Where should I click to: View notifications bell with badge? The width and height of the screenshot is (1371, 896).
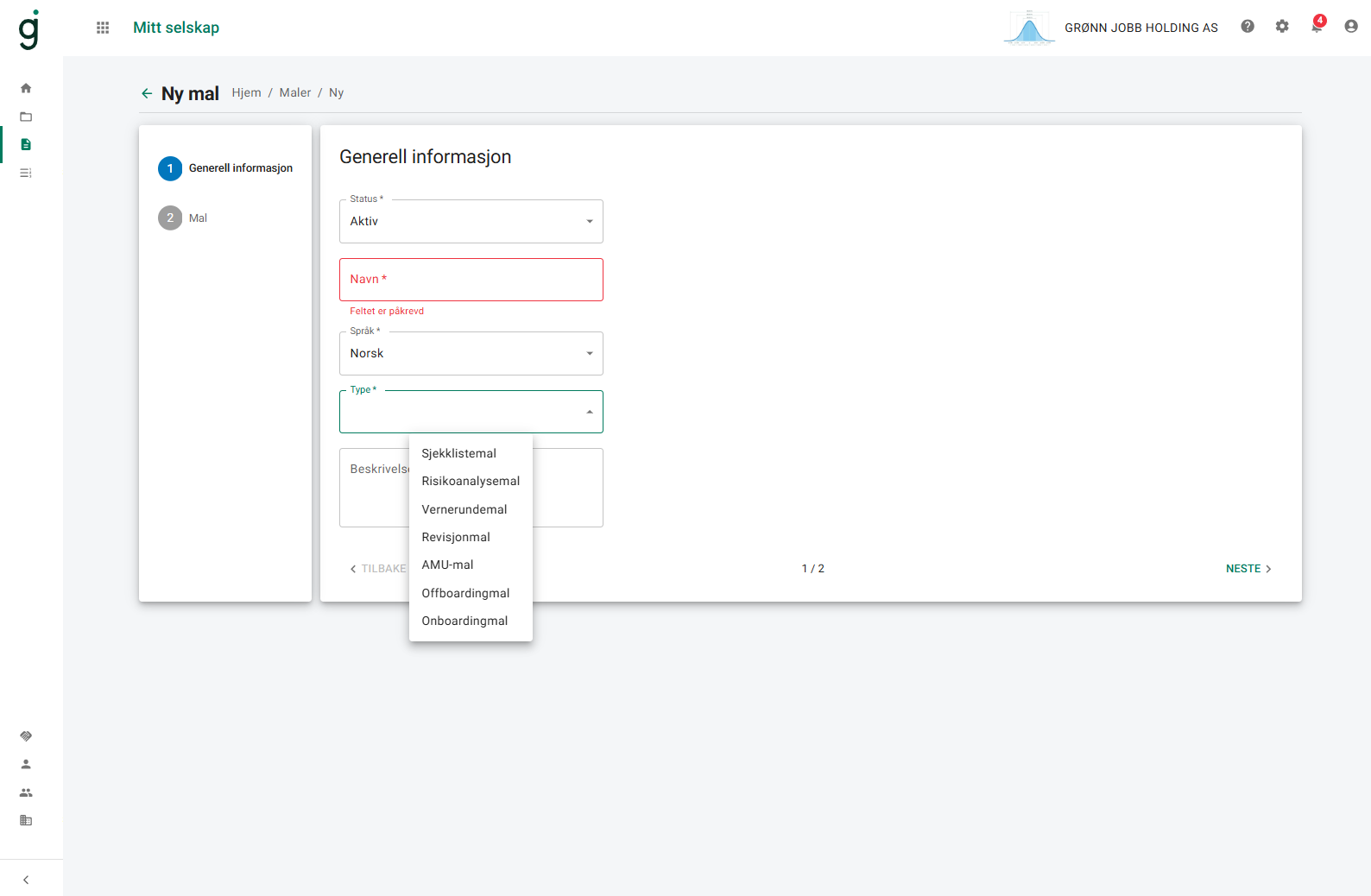point(1317,27)
